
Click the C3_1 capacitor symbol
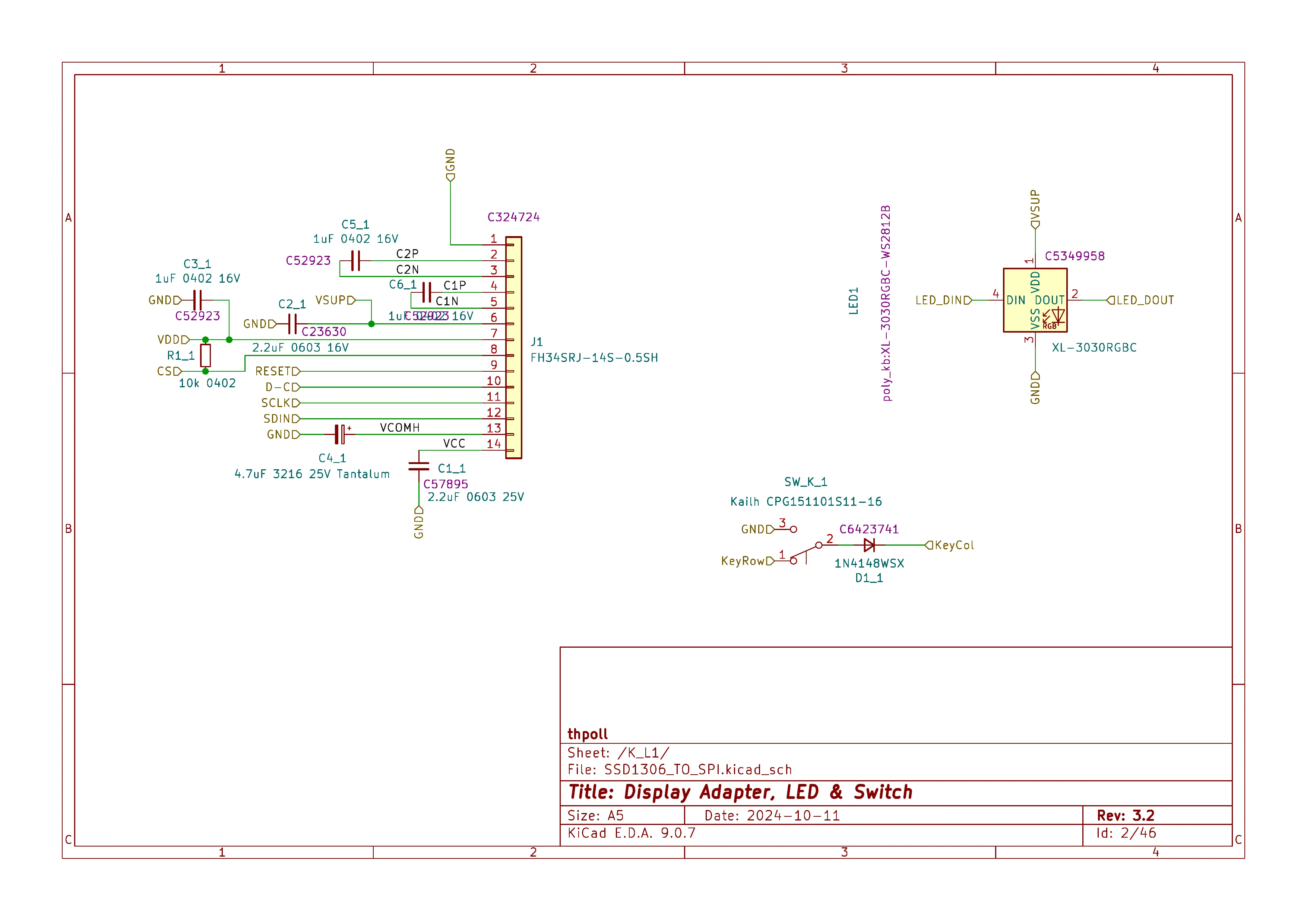pyautogui.click(x=197, y=300)
